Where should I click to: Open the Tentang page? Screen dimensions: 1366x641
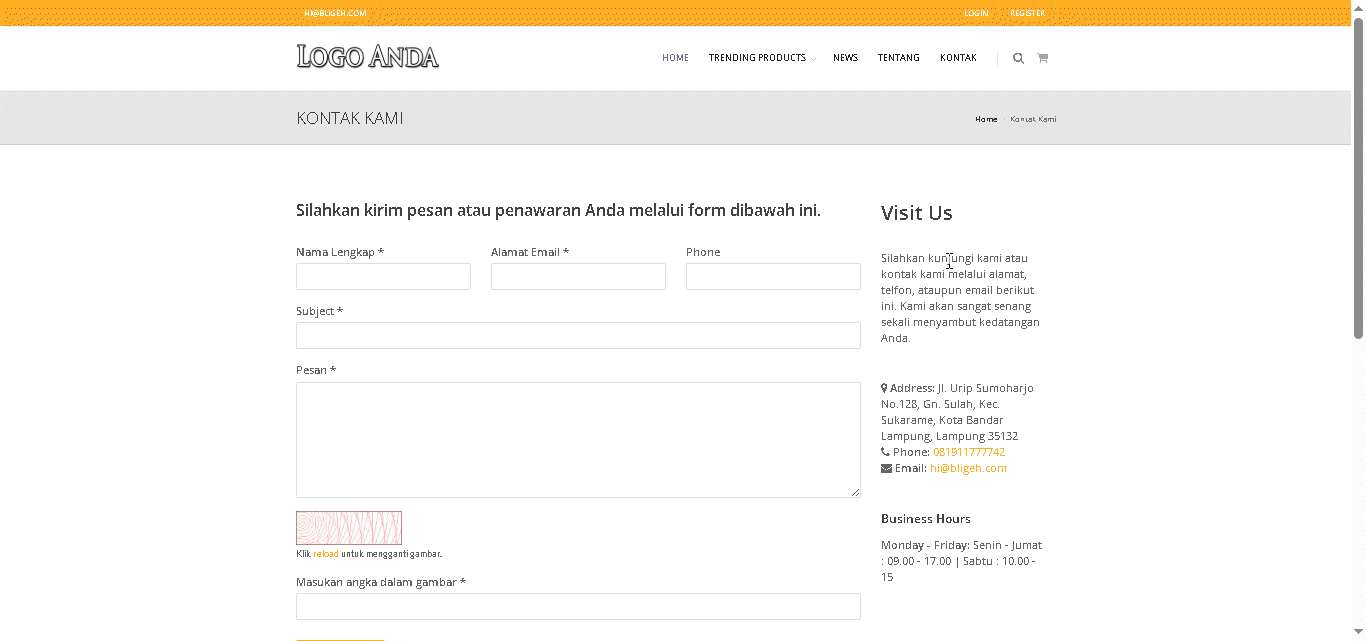click(898, 58)
